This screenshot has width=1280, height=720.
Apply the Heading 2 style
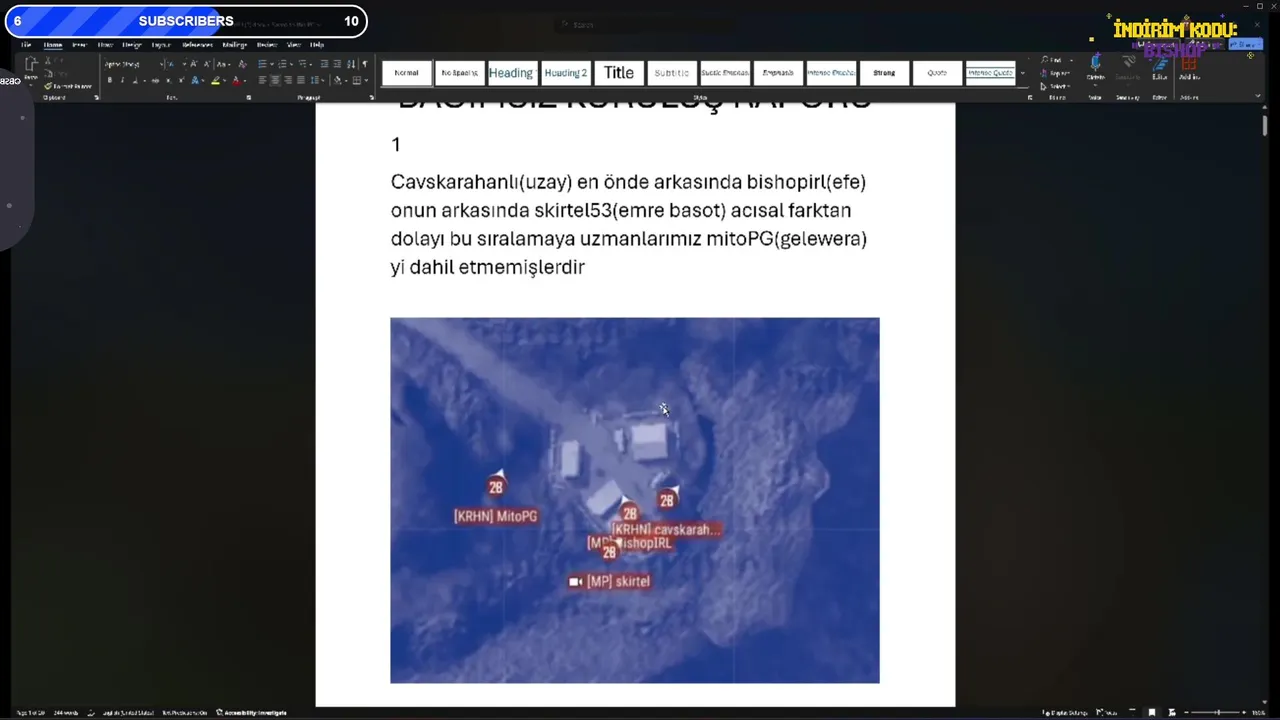point(565,73)
